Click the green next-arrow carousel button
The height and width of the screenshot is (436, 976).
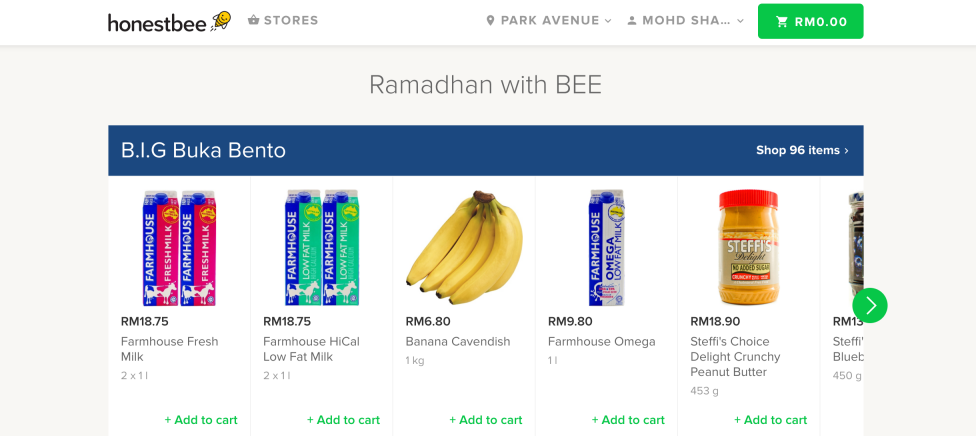pos(870,305)
